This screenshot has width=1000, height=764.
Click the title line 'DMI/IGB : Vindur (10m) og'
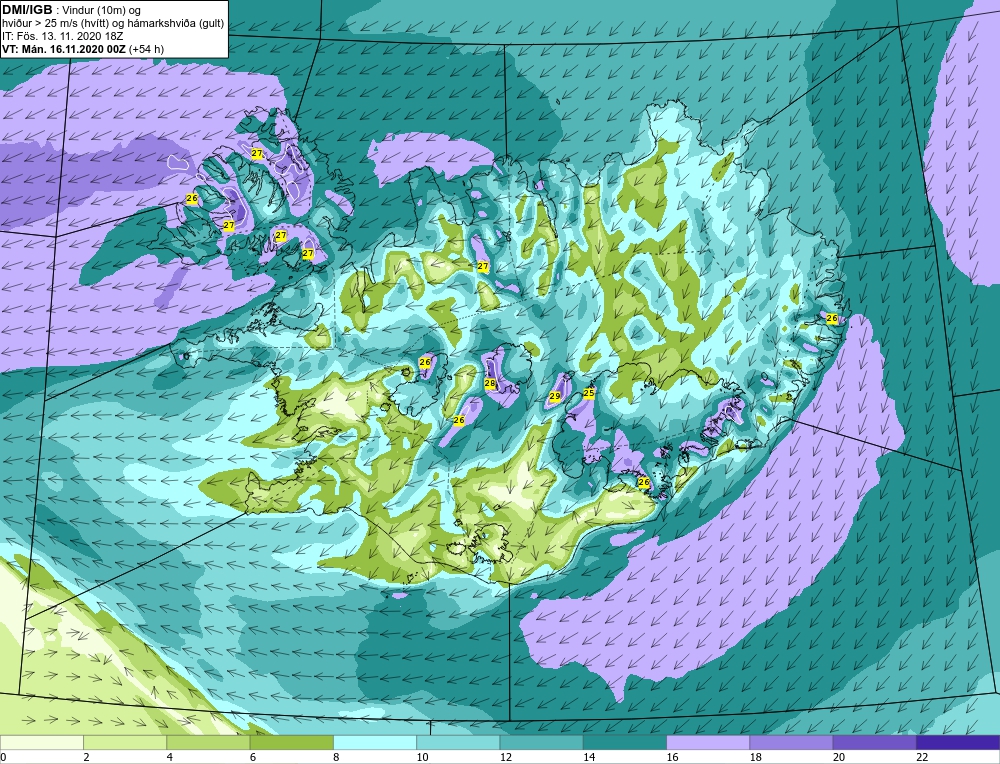point(71,10)
